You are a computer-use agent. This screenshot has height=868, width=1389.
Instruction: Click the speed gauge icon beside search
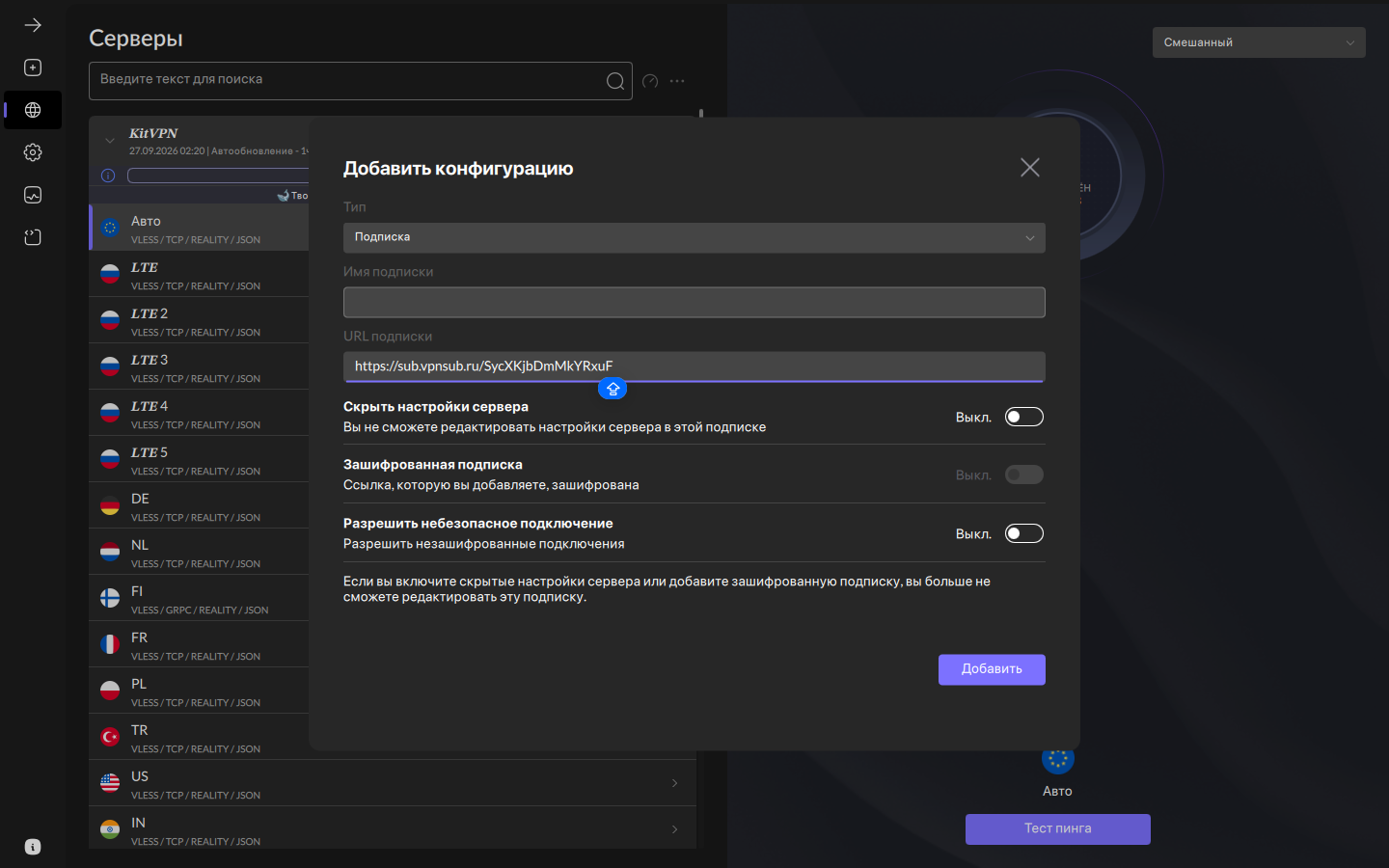650,81
